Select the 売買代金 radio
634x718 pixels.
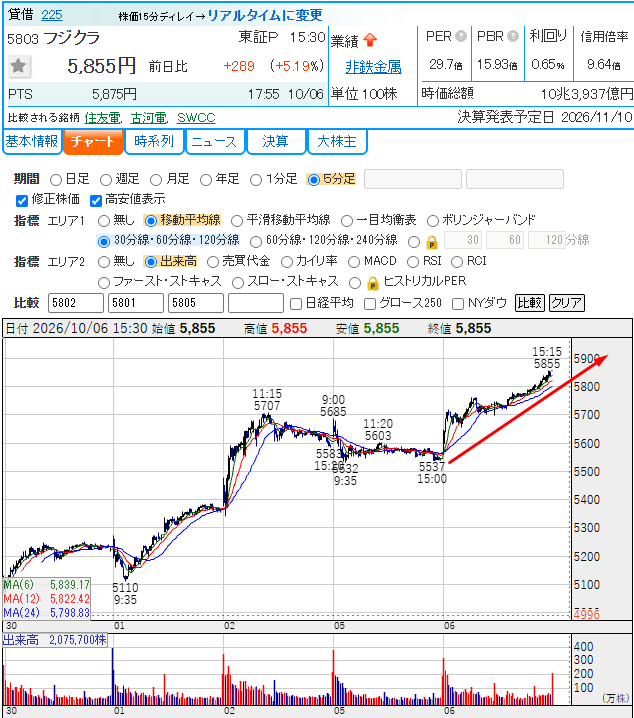[x=213, y=262]
